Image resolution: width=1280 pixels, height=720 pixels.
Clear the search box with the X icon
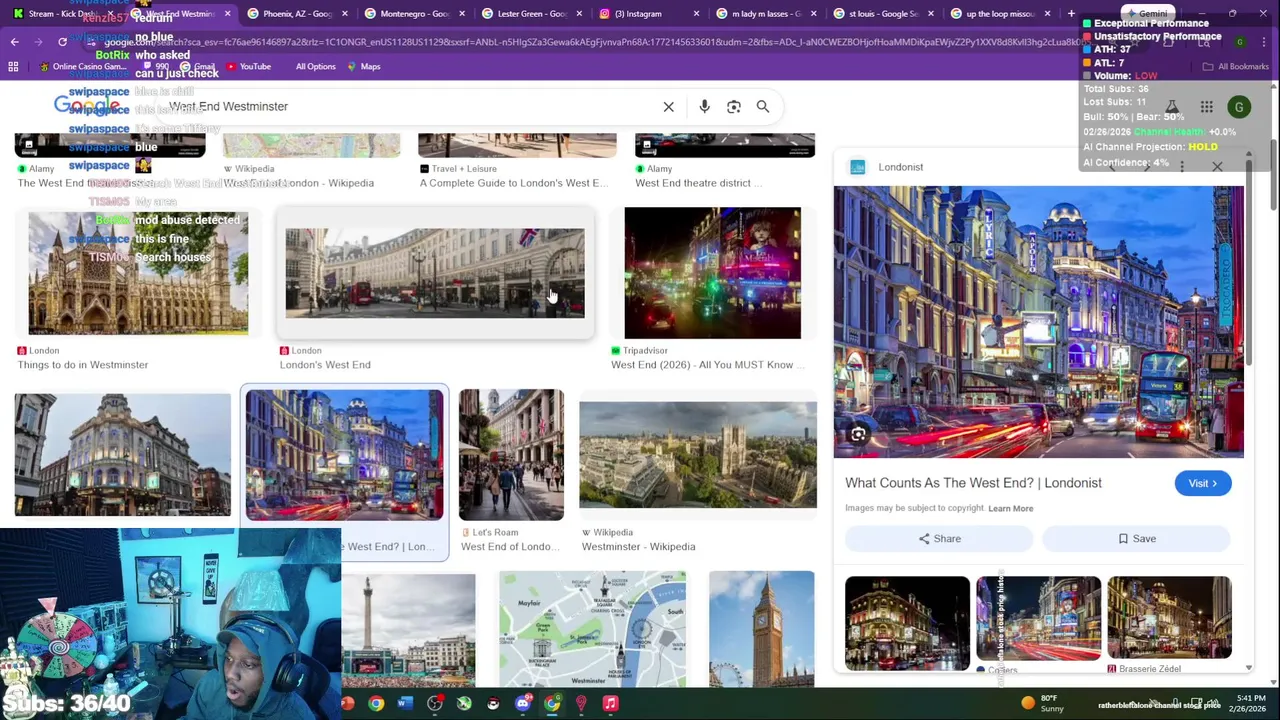pyautogui.click(x=669, y=107)
